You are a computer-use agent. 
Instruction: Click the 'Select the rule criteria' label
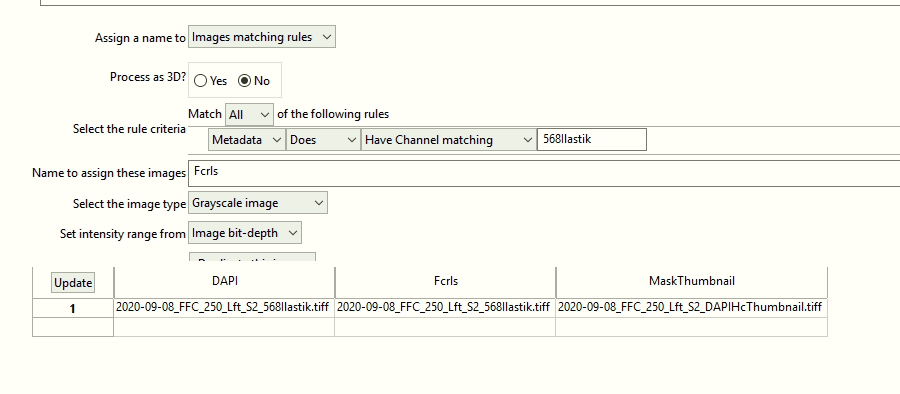pyautogui.click(x=129, y=129)
